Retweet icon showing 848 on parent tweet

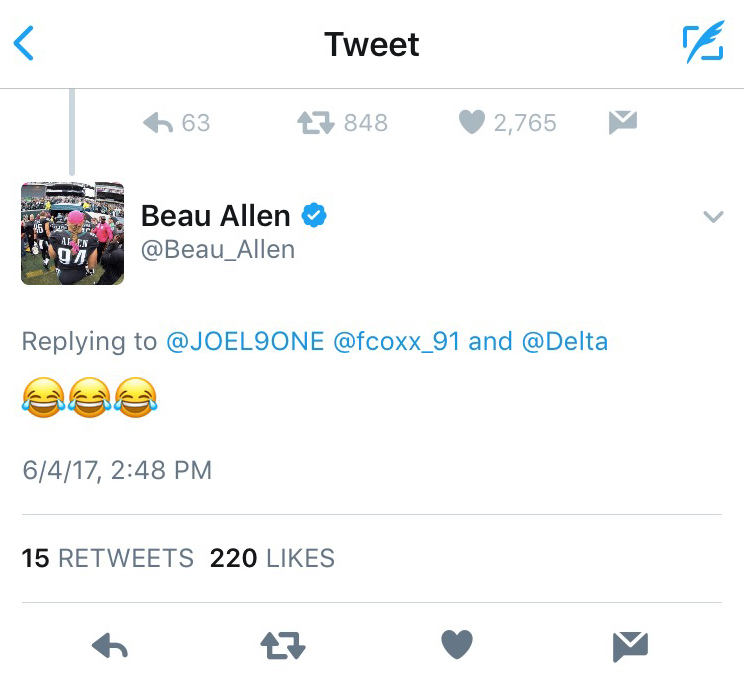[x=316, y=123]
